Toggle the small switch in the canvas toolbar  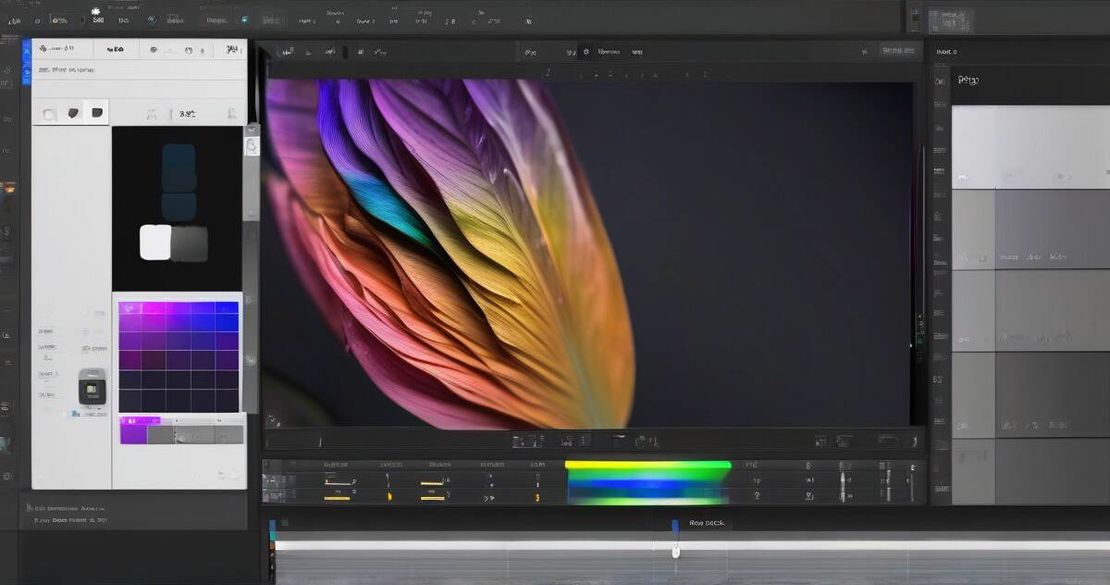click(x=573, y=51)
